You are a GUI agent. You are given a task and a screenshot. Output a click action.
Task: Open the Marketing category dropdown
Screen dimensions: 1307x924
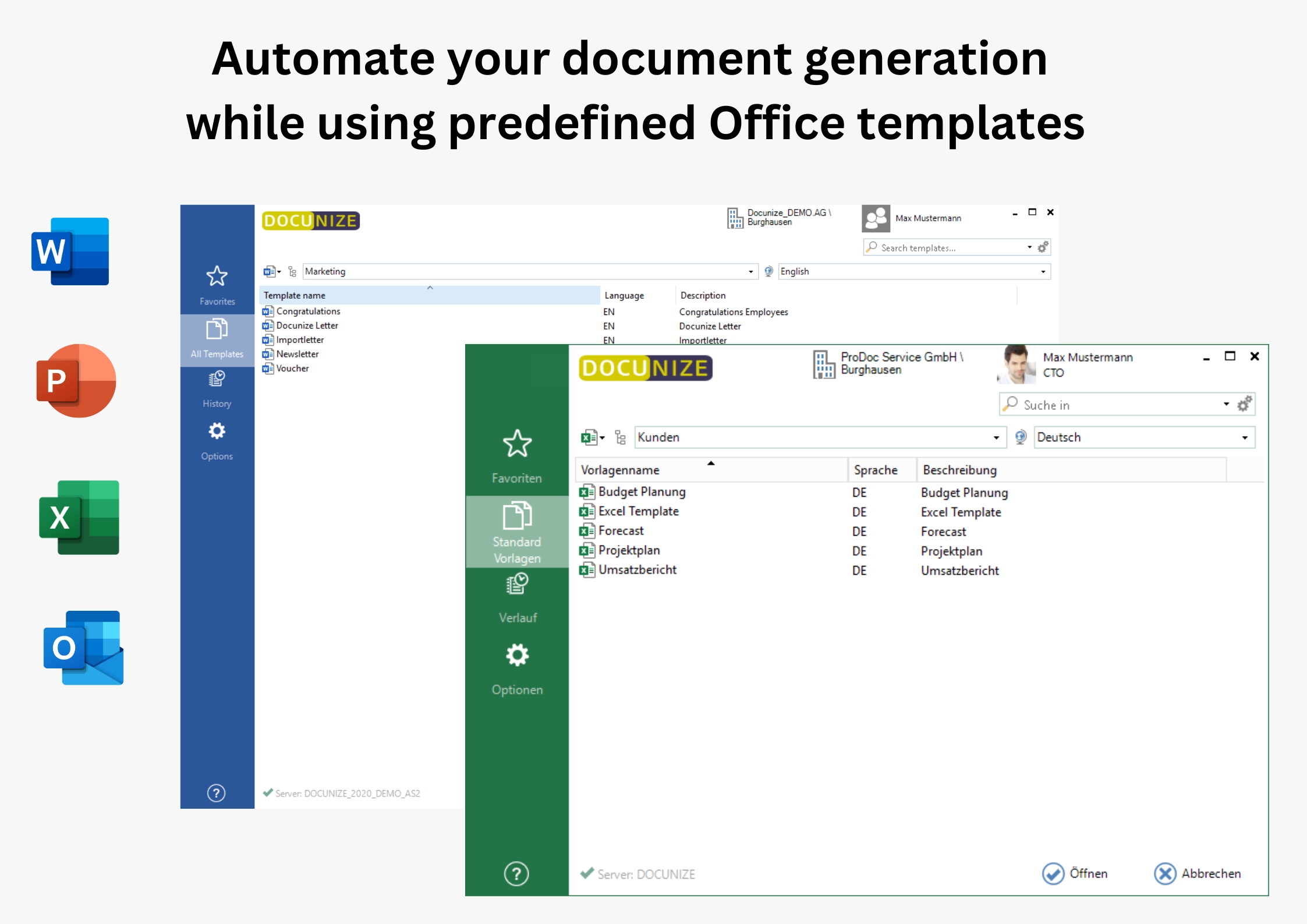click(750, 271)
